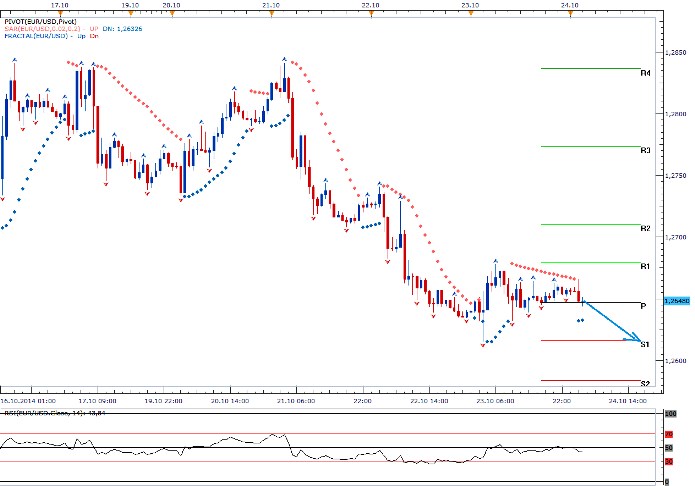
Task: Click the highlighted current price tag on axis
Action: click(678, 299)
